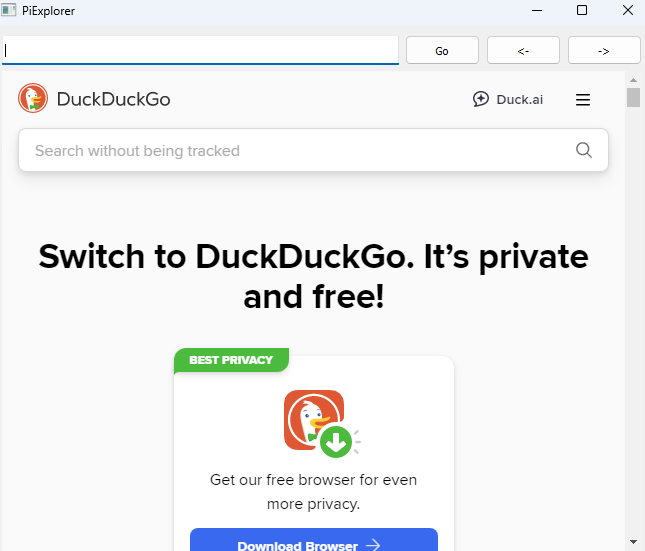Click the Download Browser button
This screenshot has height=551, width=645.
(x=313, y=540)
